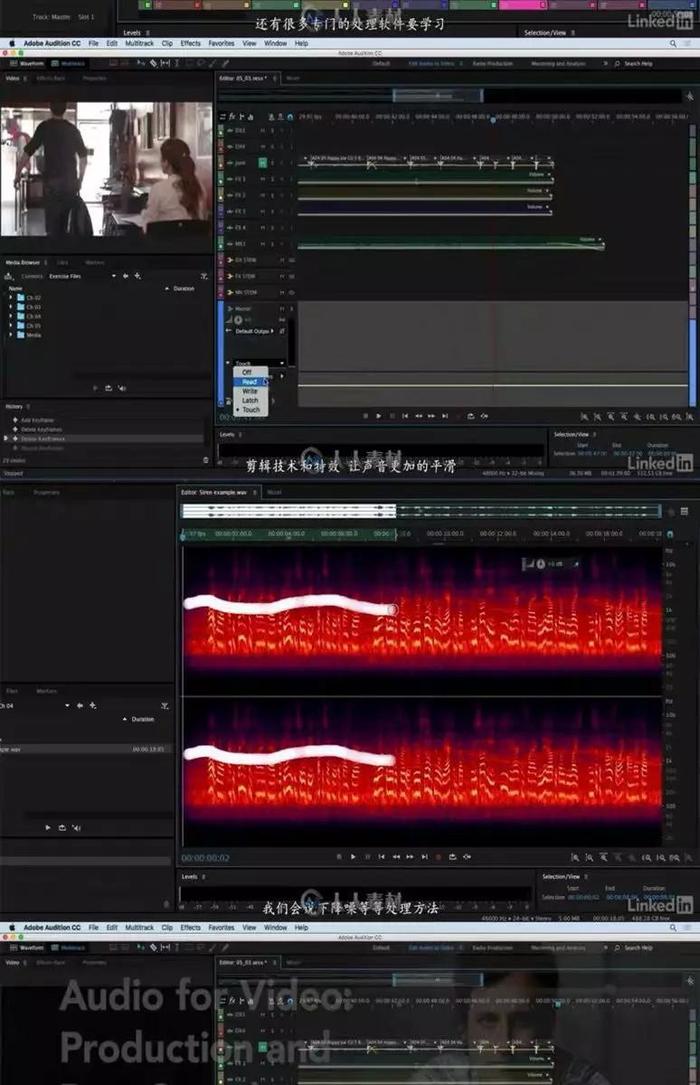
Task: Mute the DX1 track
Action: 263,131
